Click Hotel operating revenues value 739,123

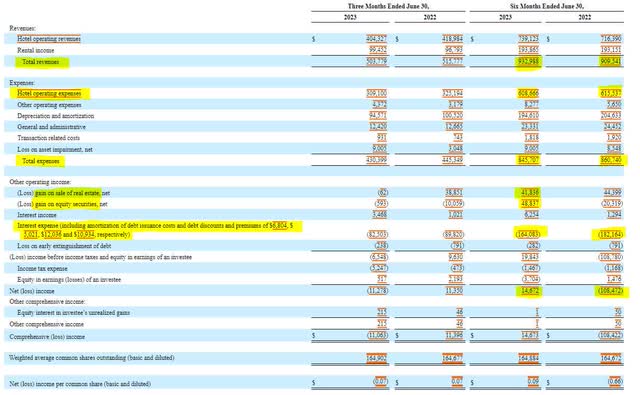(529, 39)
